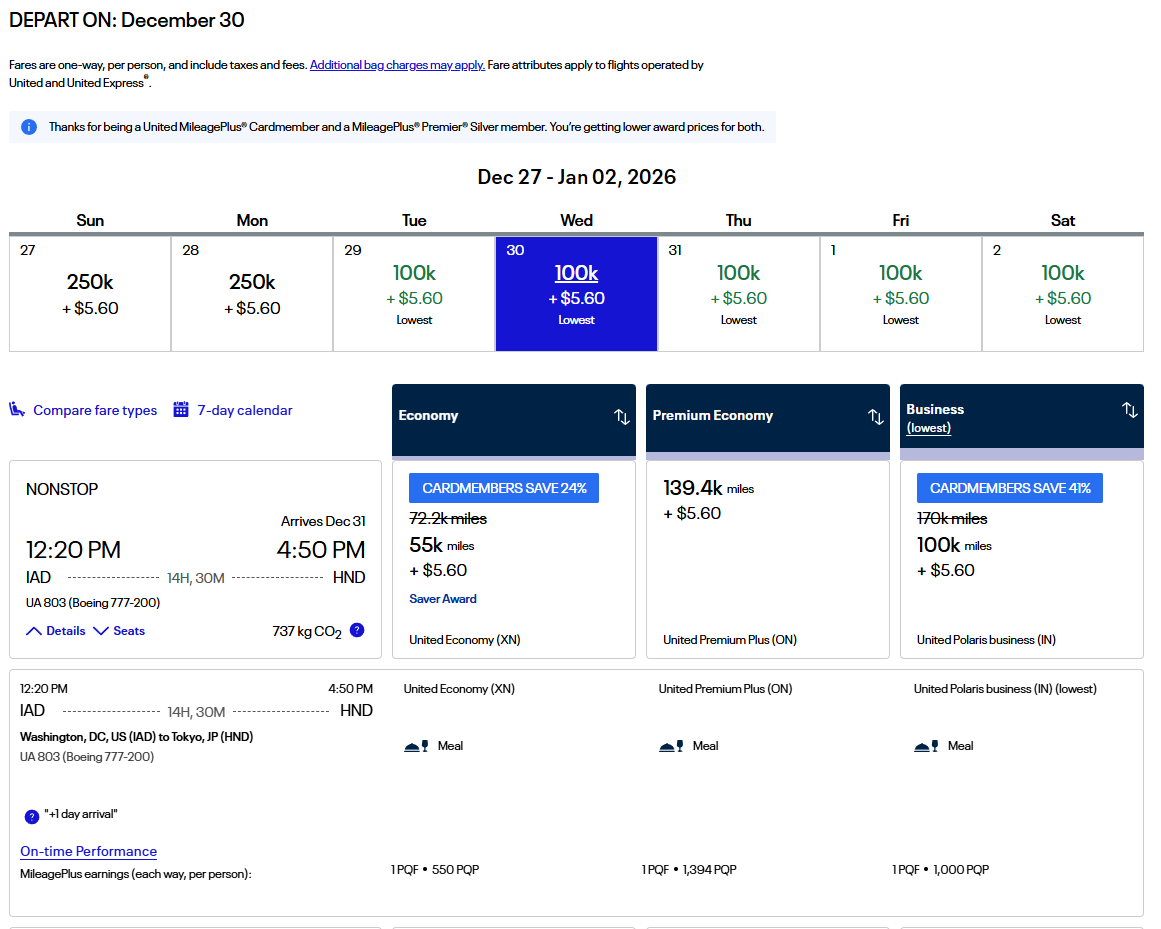
Task: Click the Saver Award link
Action: click(x=443, y=599)
